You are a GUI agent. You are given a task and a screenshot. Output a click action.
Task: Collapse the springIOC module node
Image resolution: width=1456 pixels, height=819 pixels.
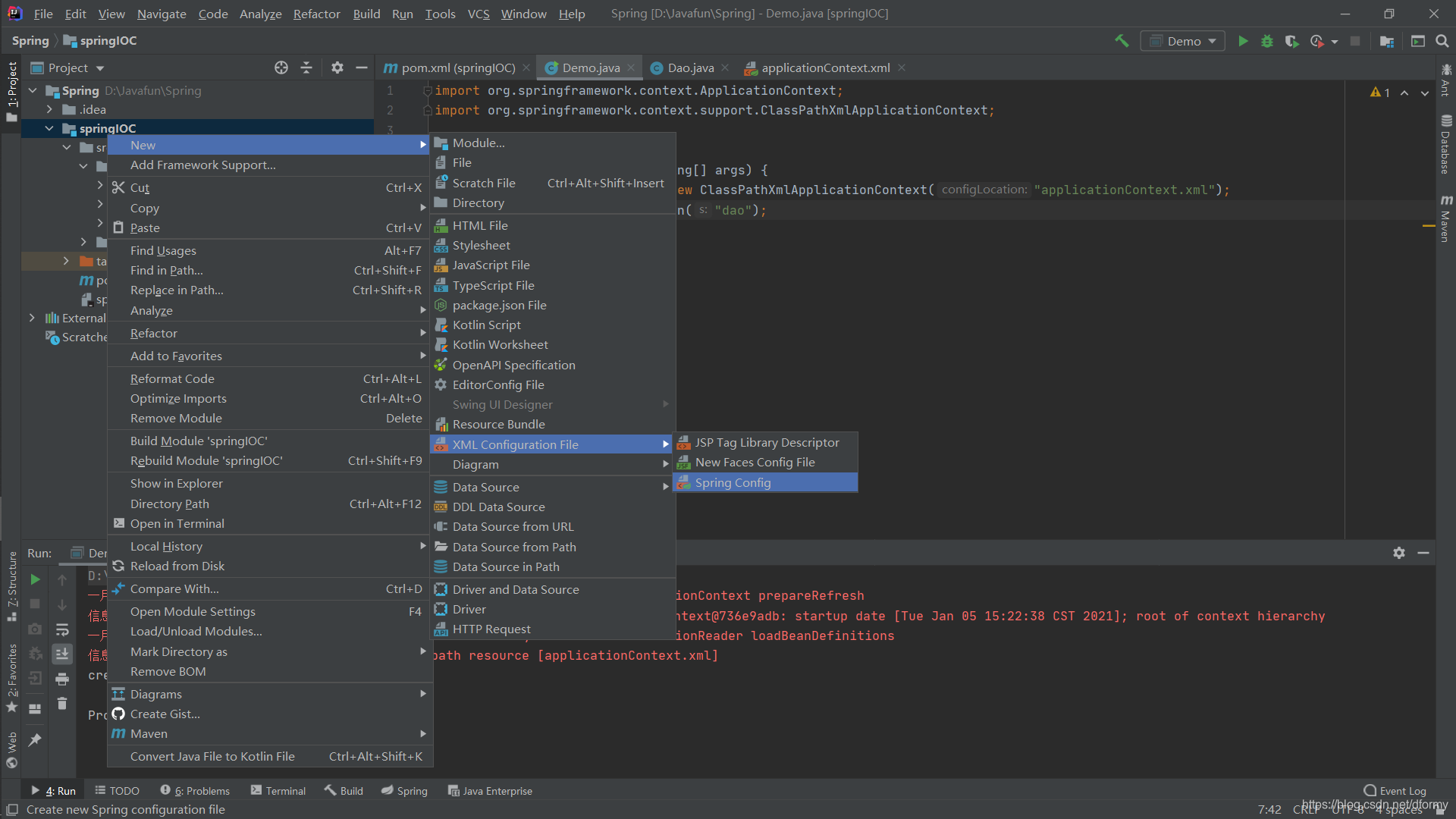[50, 128]
